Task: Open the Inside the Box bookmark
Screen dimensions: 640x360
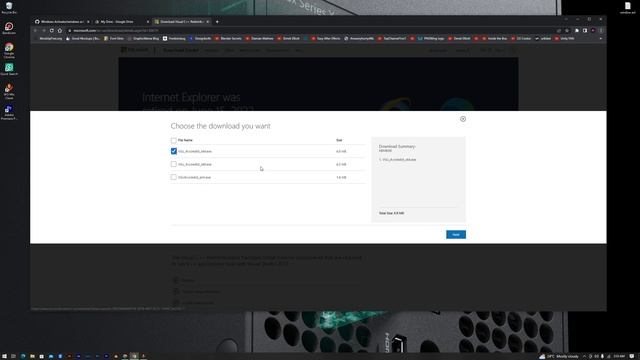Action: (494, 38)
